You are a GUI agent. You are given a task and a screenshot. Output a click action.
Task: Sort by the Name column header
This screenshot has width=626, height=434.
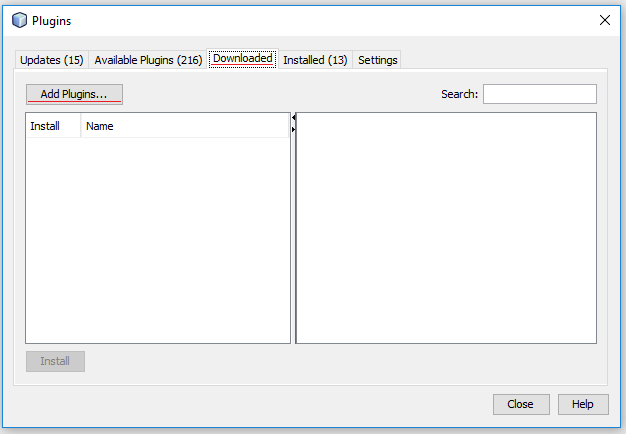pos(185,126)
